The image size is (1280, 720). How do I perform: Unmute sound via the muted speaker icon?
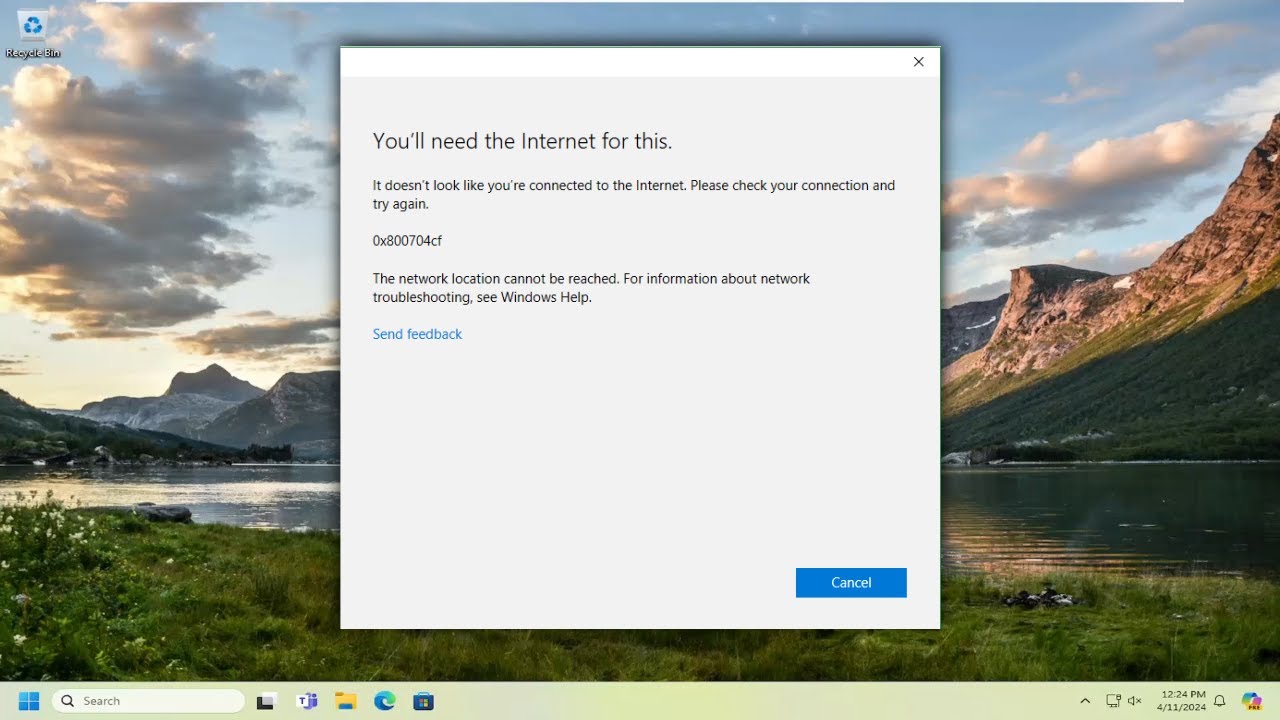click(x=1135, y=701)
